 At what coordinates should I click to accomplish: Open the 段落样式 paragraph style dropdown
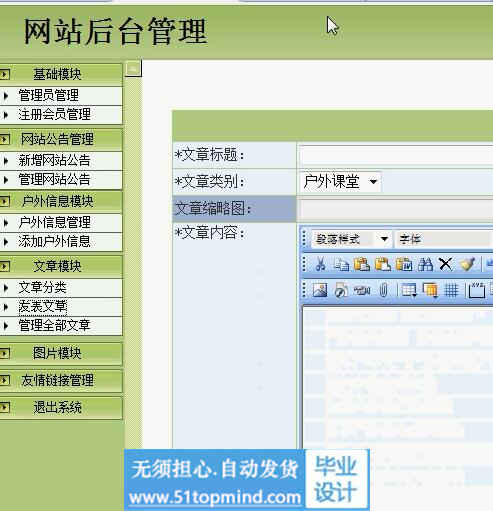(x=351, y=239)
